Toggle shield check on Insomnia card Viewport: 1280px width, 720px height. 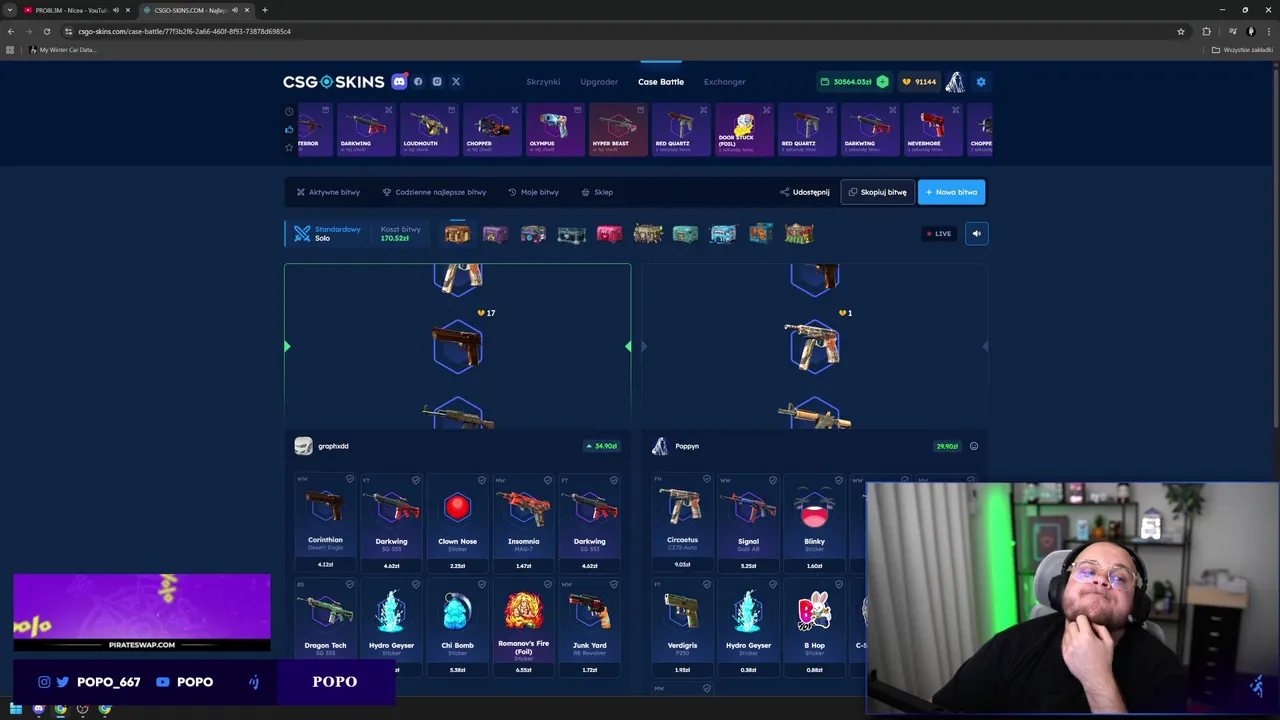pyautogui.click(x=548, y=480)
